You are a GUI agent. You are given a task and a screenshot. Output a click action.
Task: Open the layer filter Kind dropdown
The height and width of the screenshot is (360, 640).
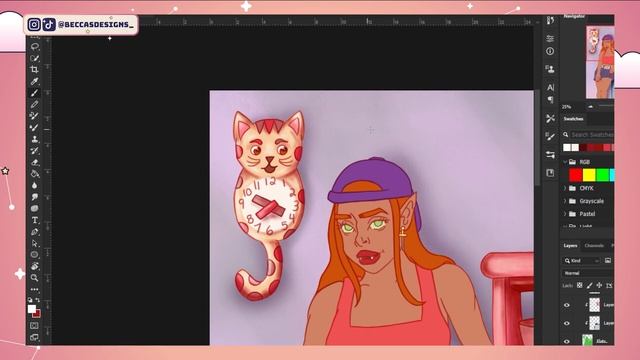pyautogui.click(x=582, y=260)
